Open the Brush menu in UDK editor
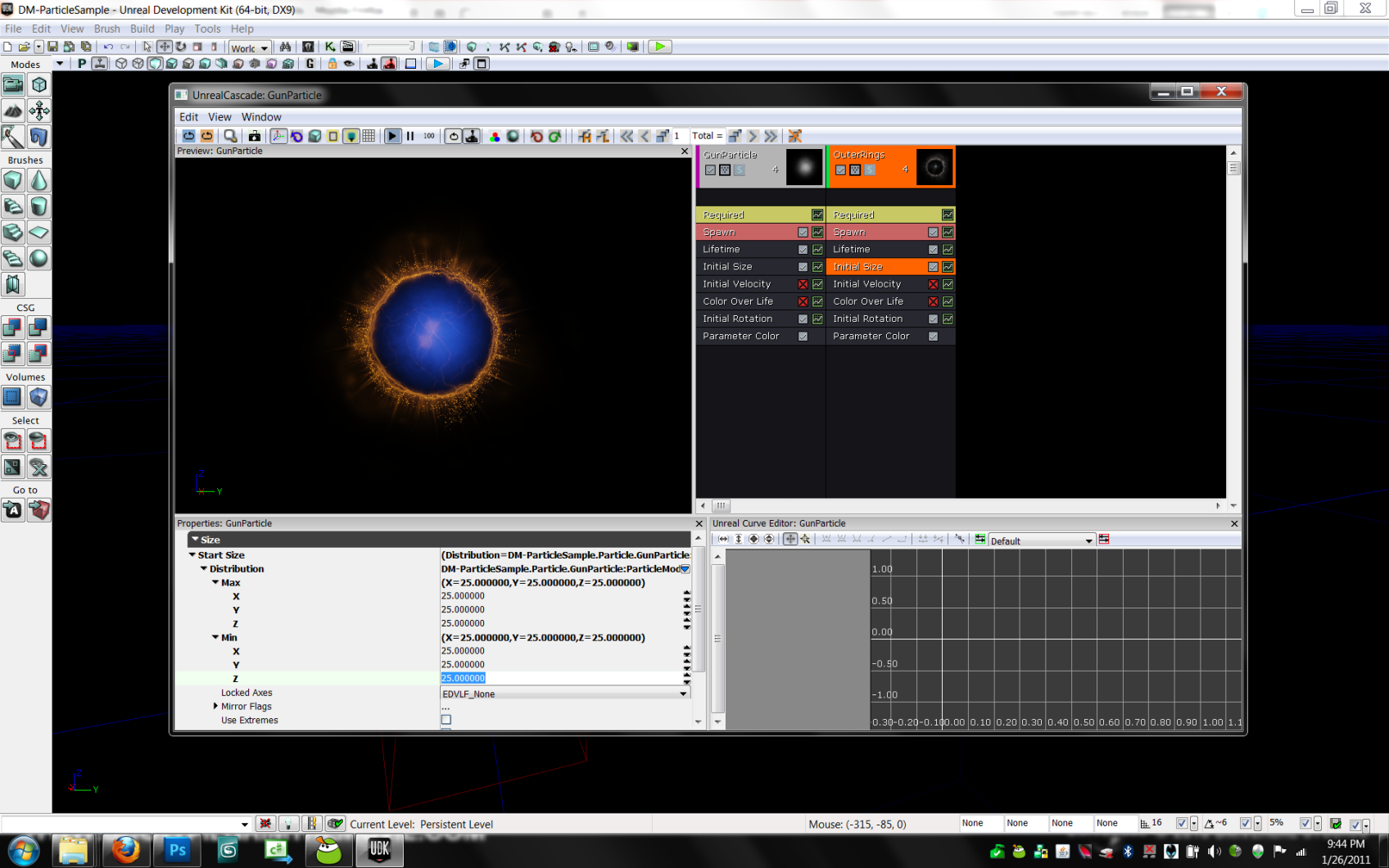Screen dimensions: 1389x868 point(106,29)
